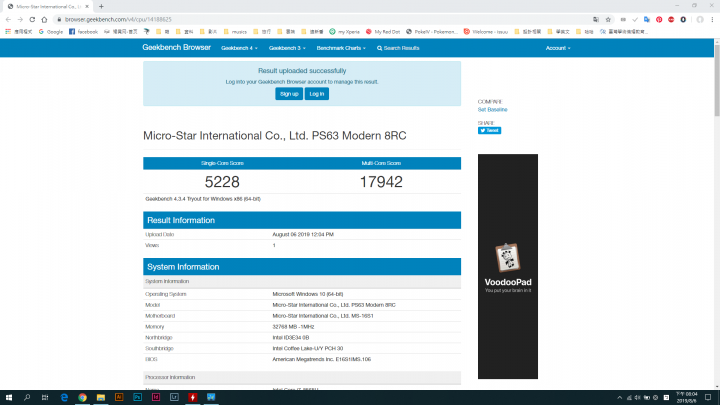
Task: Open File Explorer from the taskbar
Action: point(101,397)
